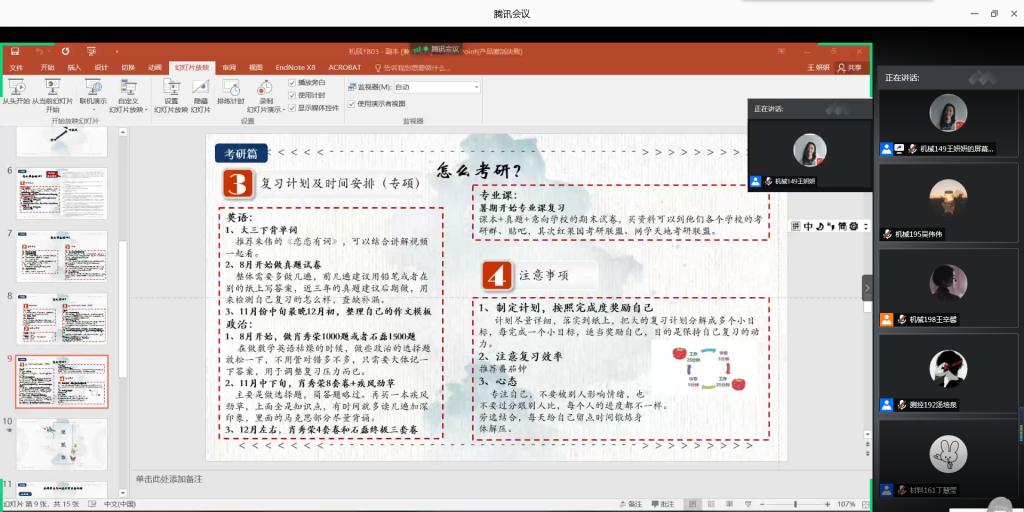Open the monitor (监视器) dropdown

click(x=476, y=87)
